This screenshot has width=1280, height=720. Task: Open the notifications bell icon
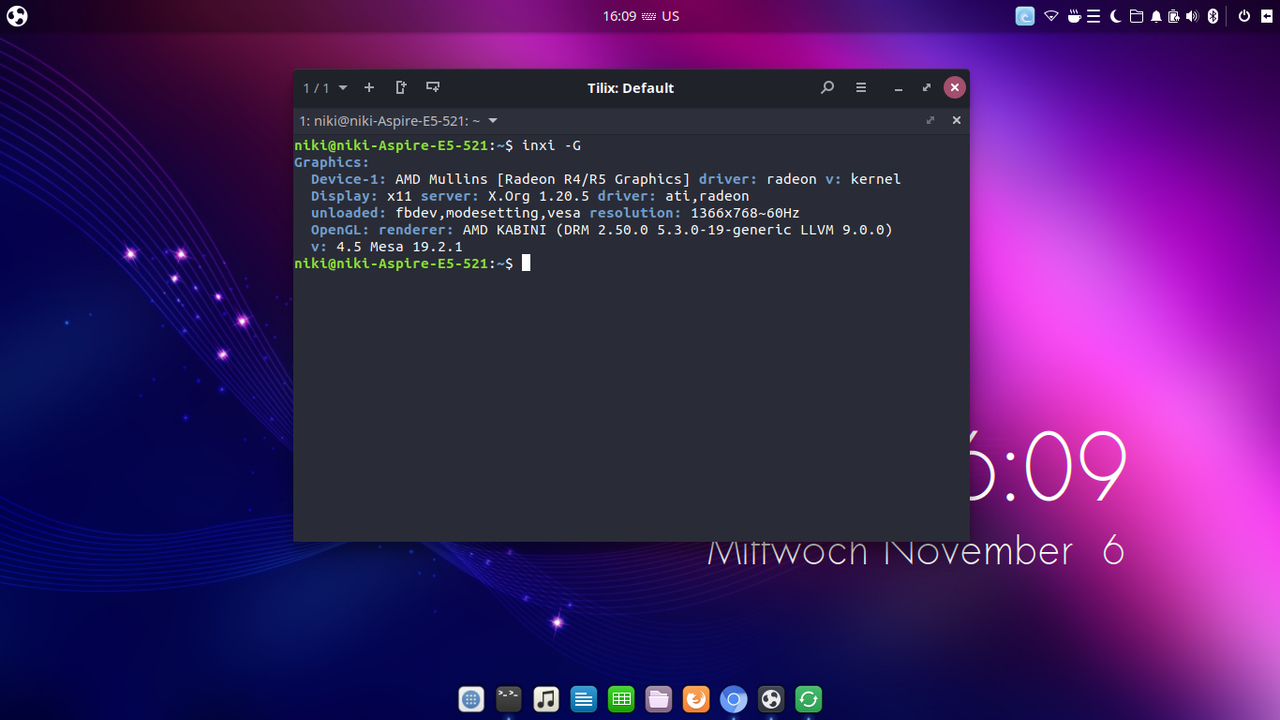[1156, 16]
